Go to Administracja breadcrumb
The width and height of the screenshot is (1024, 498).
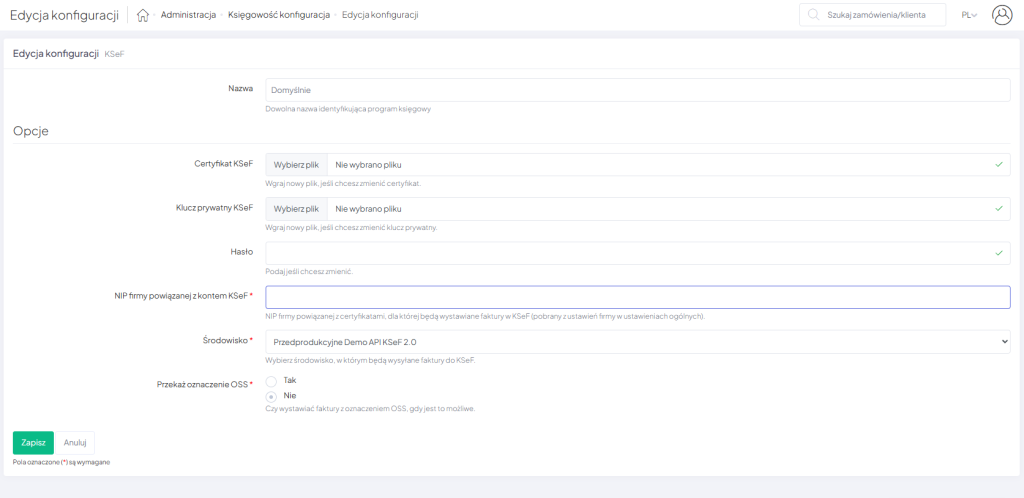point(188,15)
